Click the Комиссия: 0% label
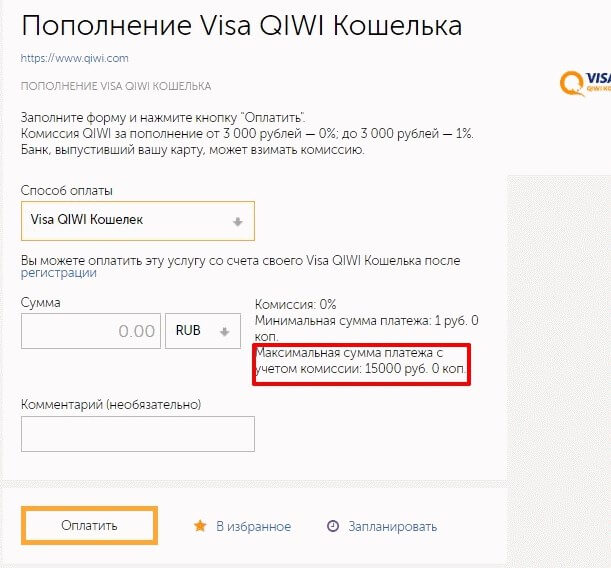The width and height of the screenshot is (611, 568). (x=296, y=304)
